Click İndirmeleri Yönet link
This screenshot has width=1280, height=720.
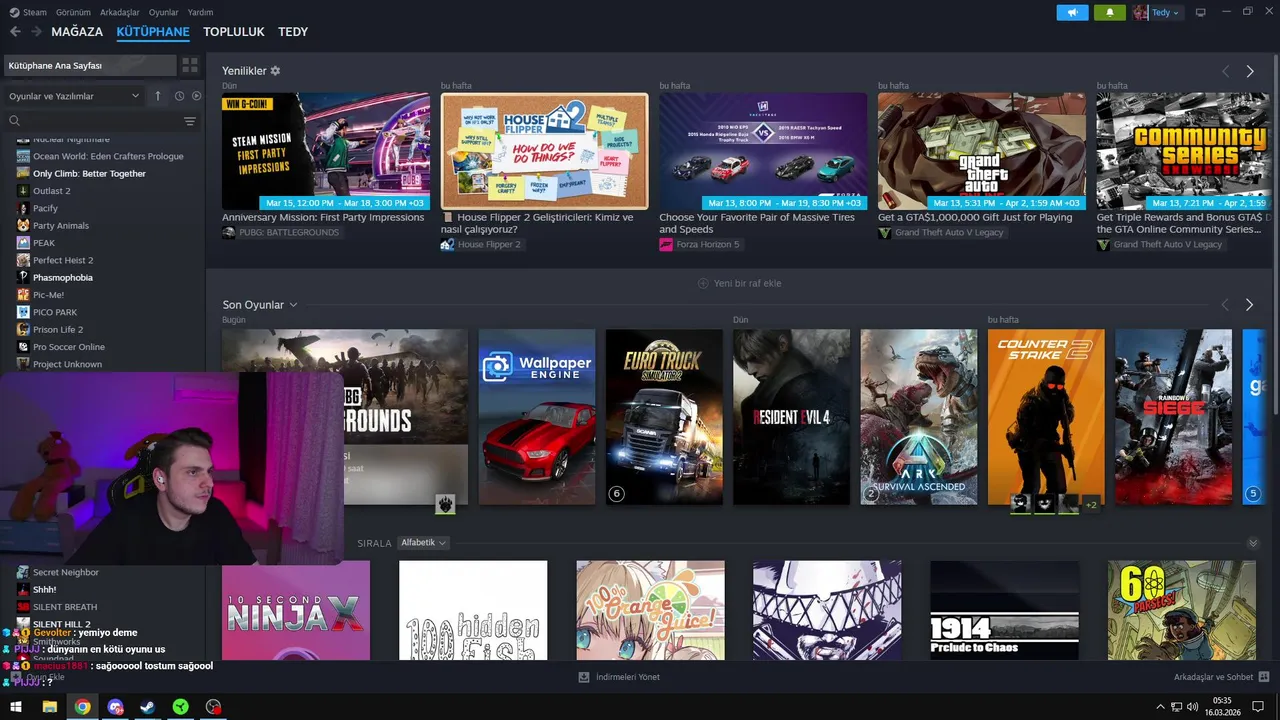[x=618, y=677]
